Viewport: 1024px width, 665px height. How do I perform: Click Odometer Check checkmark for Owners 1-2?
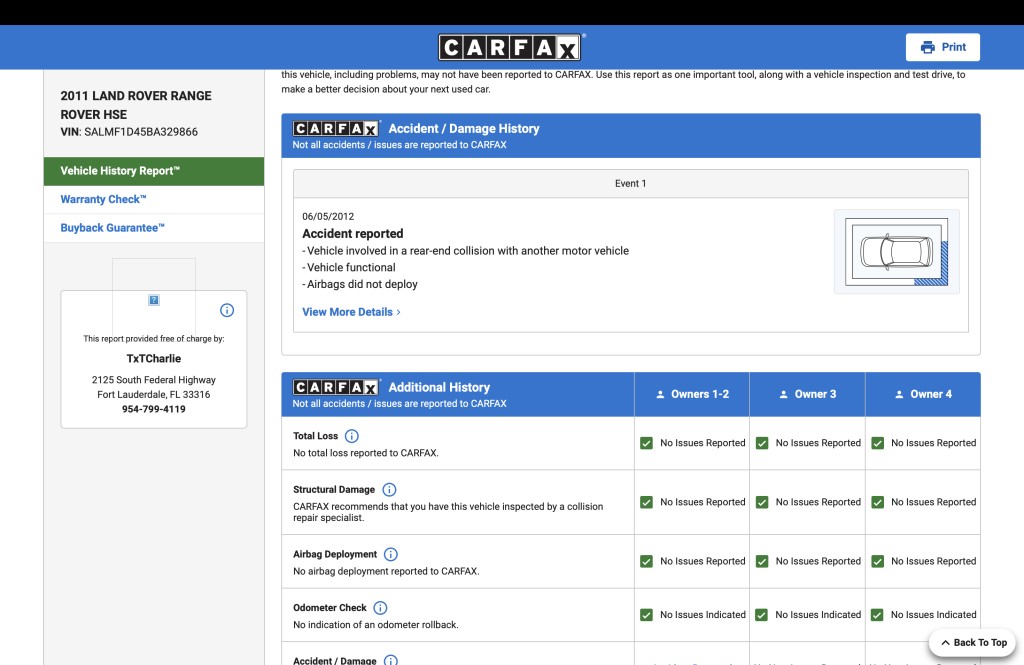pyautogui.click(x=647, y=615)
